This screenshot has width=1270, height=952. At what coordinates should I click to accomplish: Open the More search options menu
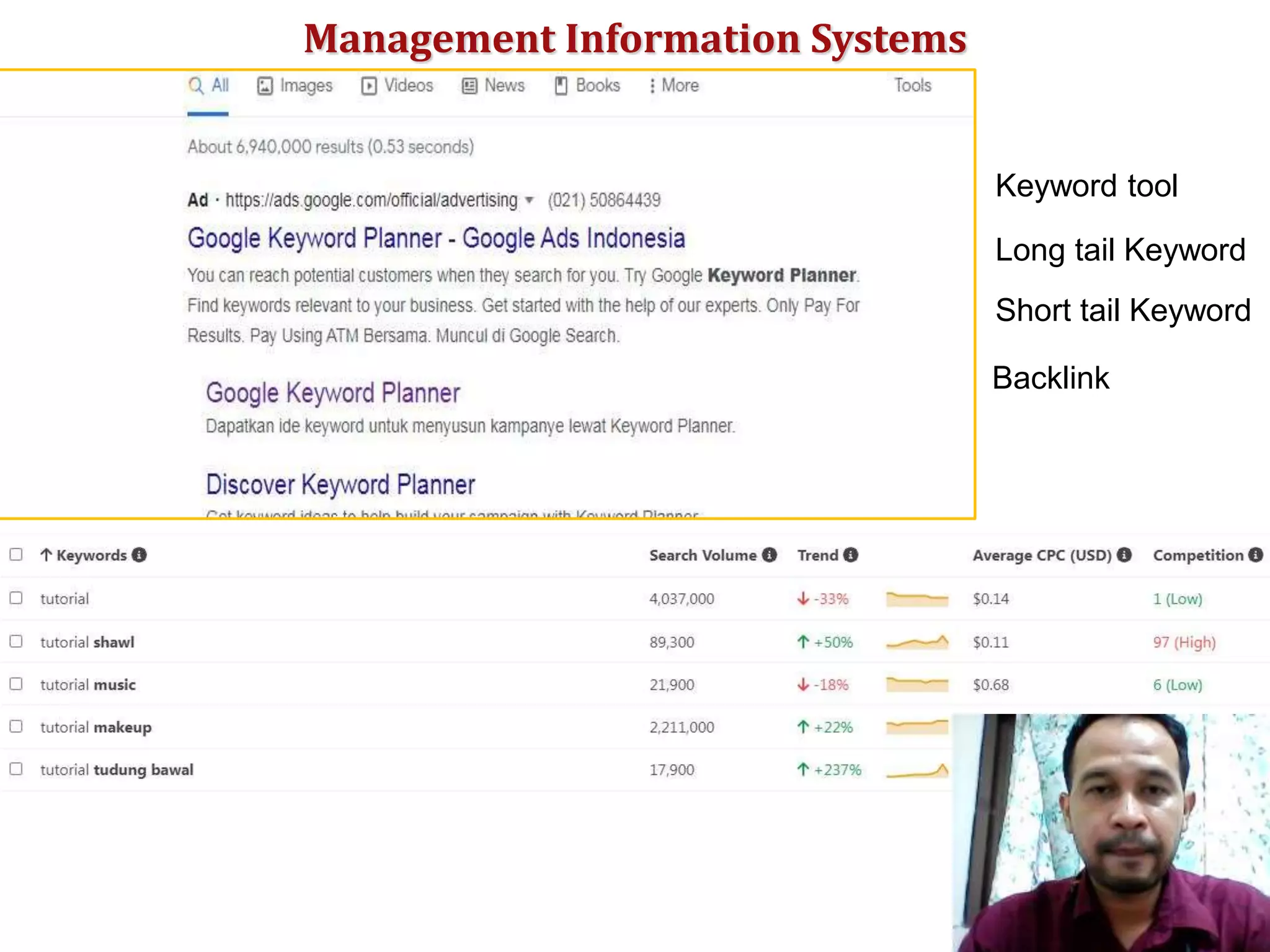coord(674,86)
